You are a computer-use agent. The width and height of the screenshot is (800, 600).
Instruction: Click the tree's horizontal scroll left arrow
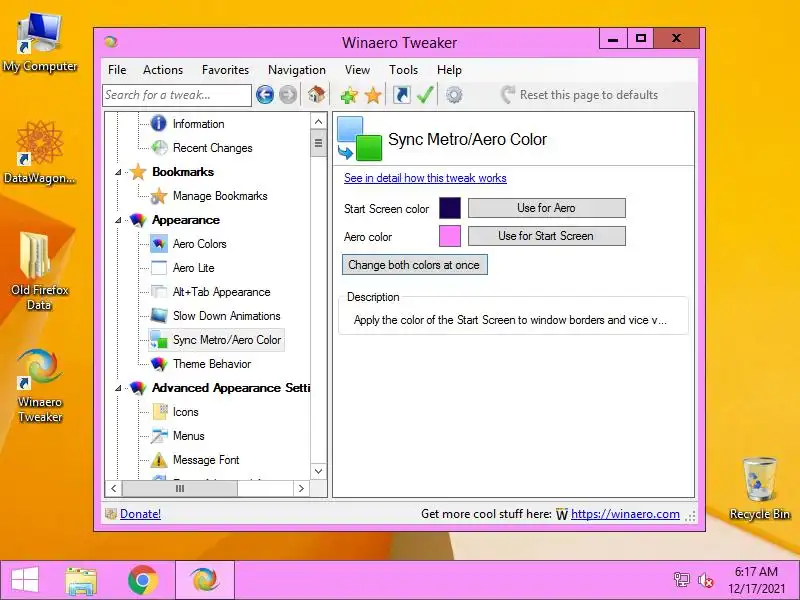(113, 488)
